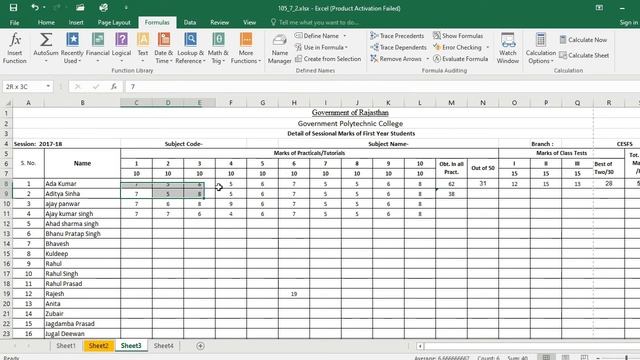Open Logical functions menu
The width and height of the screenshot is (640, 360).
tap(121, 48)
